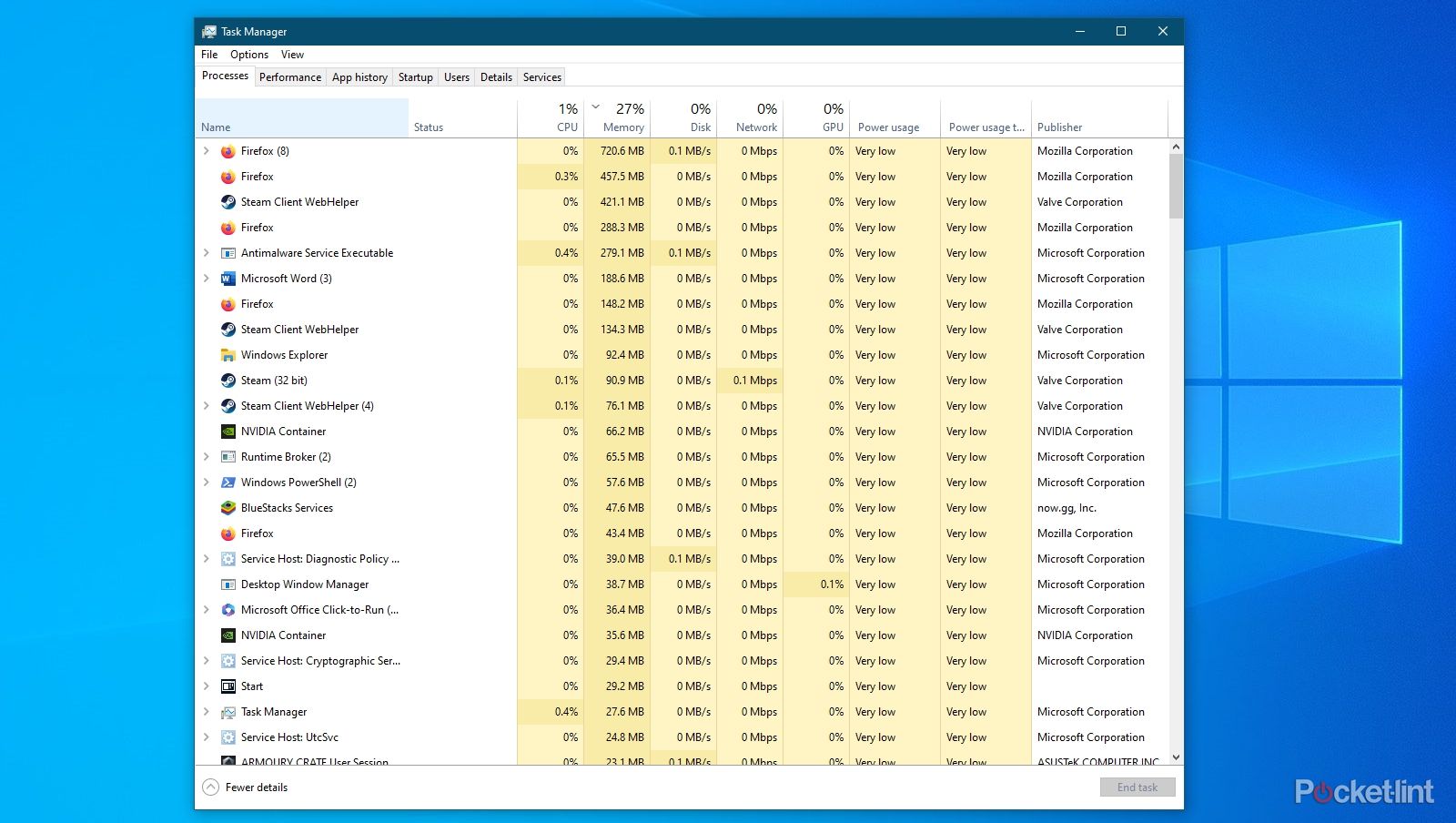
Task: Open the View menu
Action: click(292, 55)
